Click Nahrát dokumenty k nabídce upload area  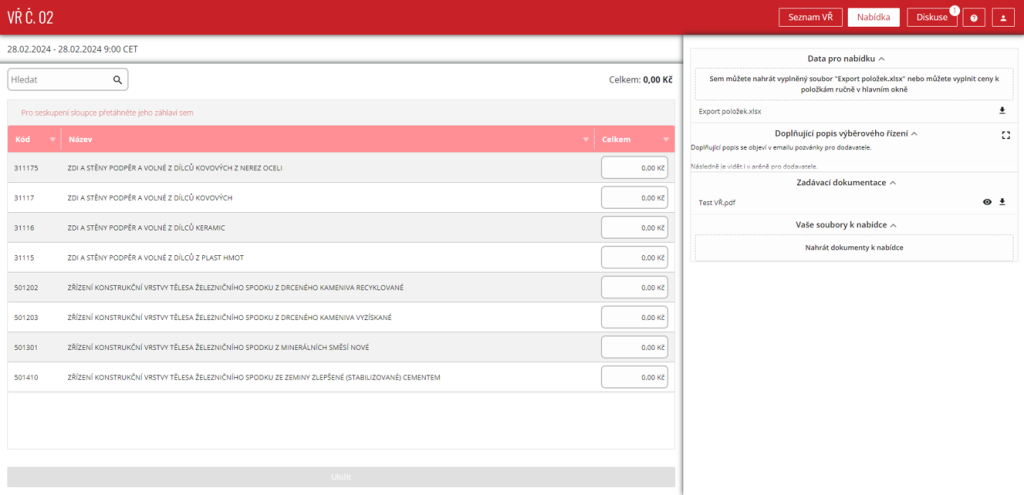coord(854,247)
